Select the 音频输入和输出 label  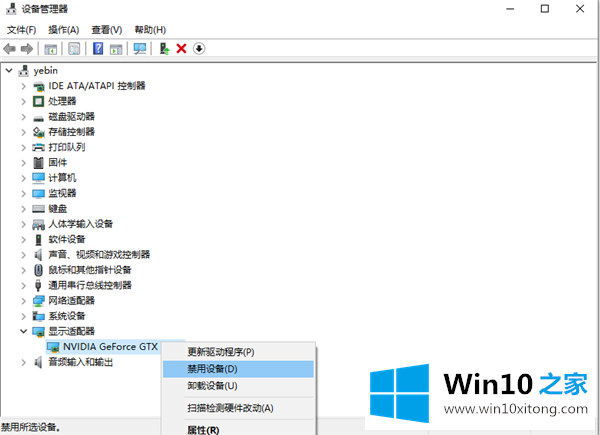81,362
